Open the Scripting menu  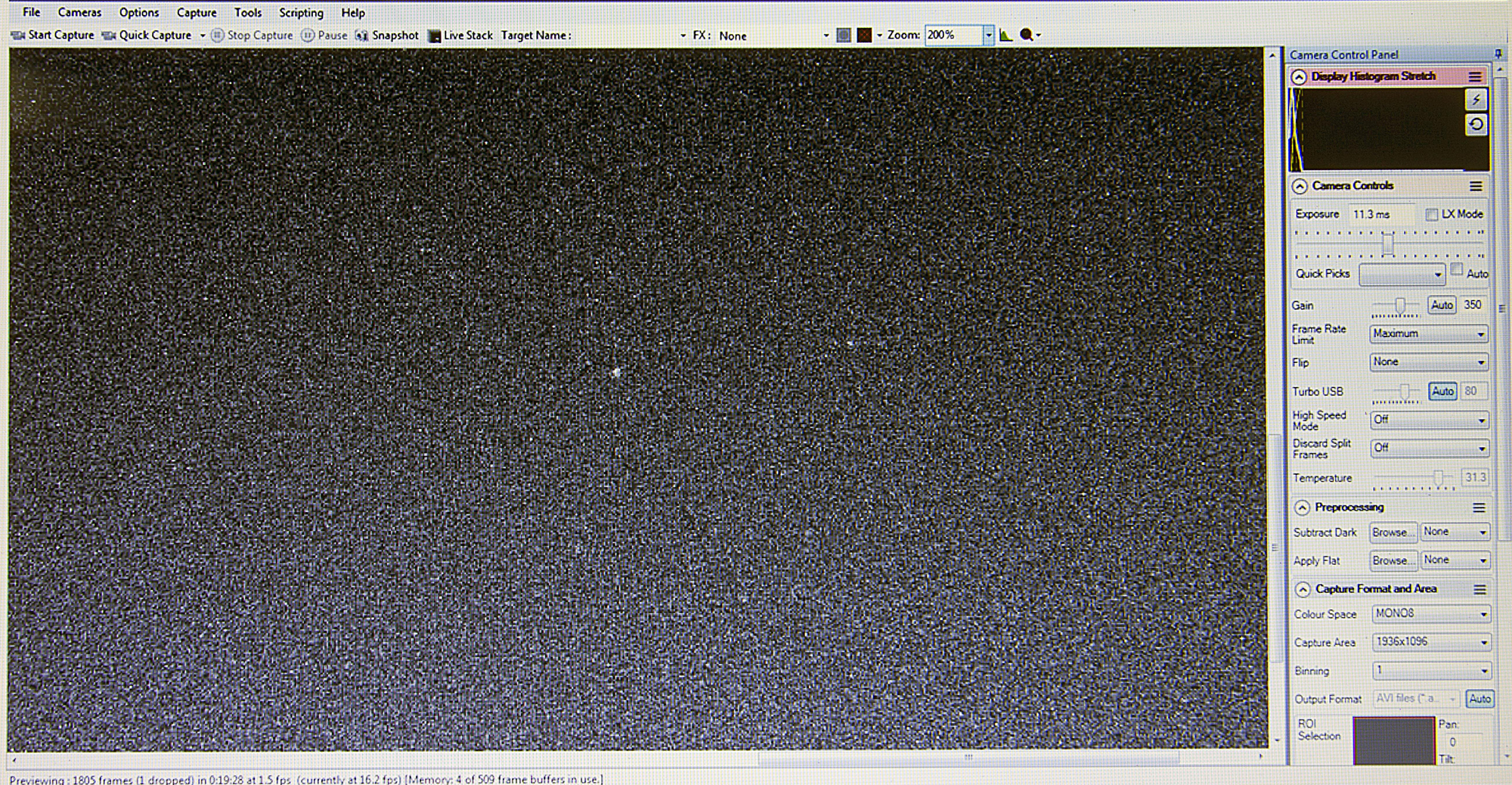coord(301,12)
